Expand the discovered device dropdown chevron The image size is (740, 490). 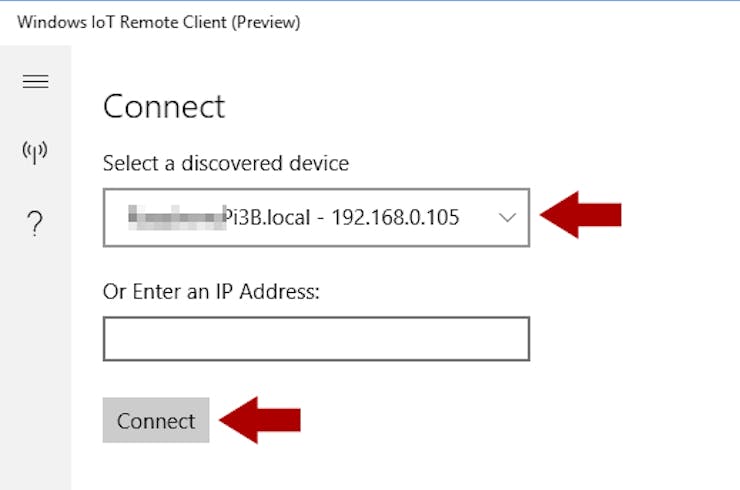pos(507,218)
